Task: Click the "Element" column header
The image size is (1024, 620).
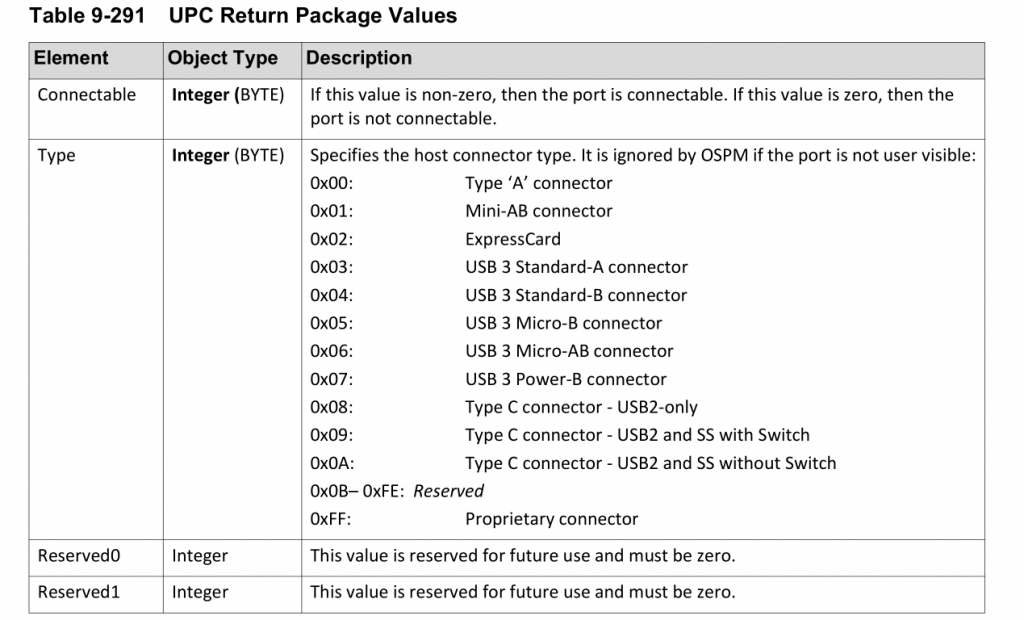Action: [x=71, y=58]
